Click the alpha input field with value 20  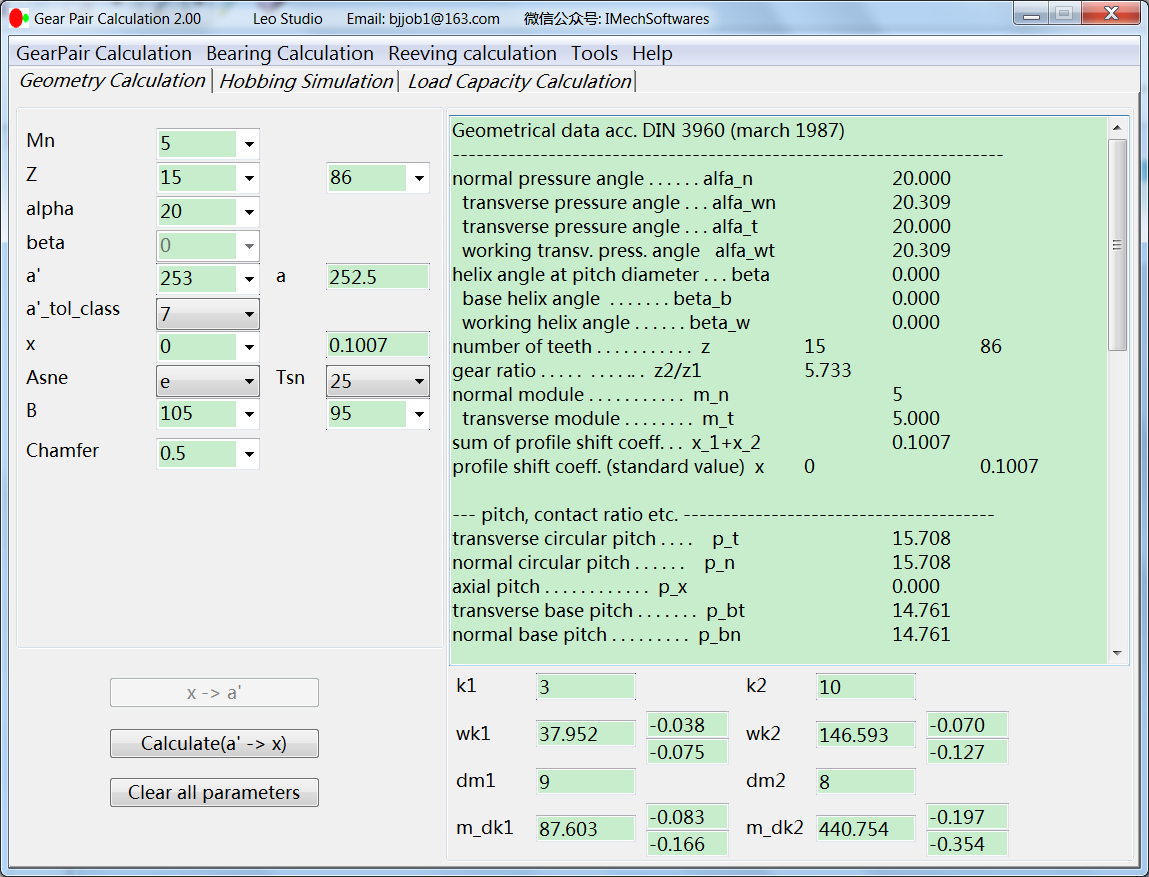coord(198,212)
